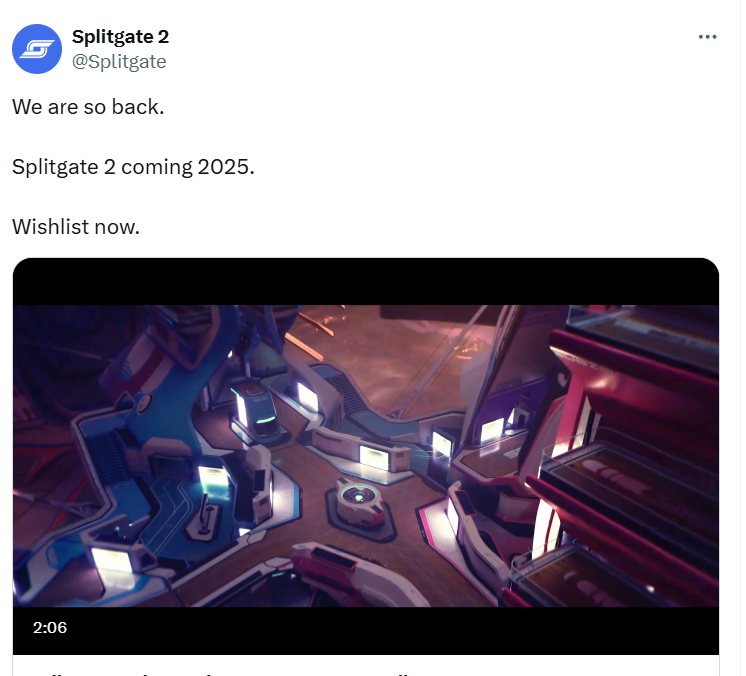Click the black letterbox bar above the video

366,282
